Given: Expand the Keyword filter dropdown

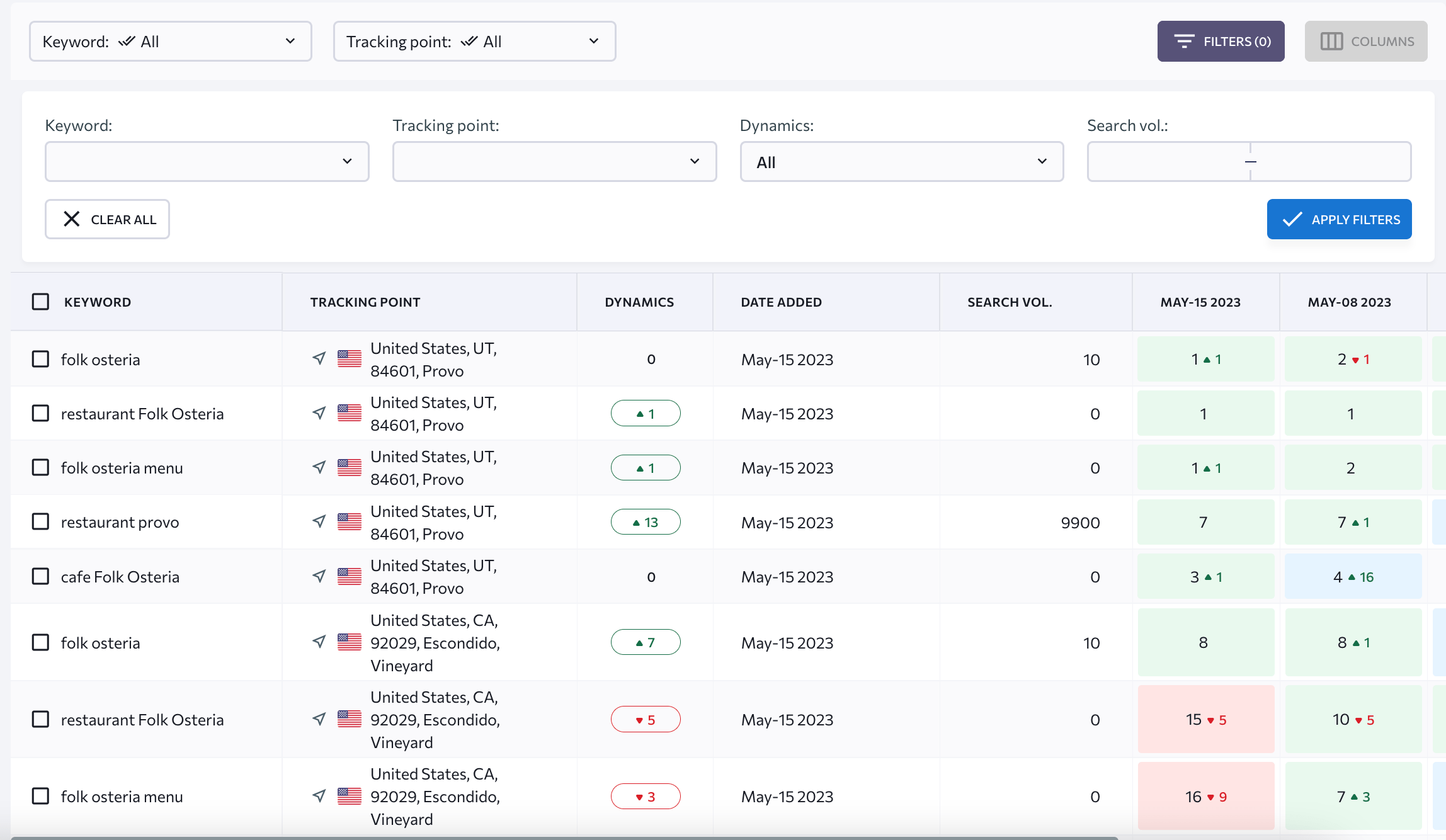Looking at the screenshot, I should pos(204,161).
